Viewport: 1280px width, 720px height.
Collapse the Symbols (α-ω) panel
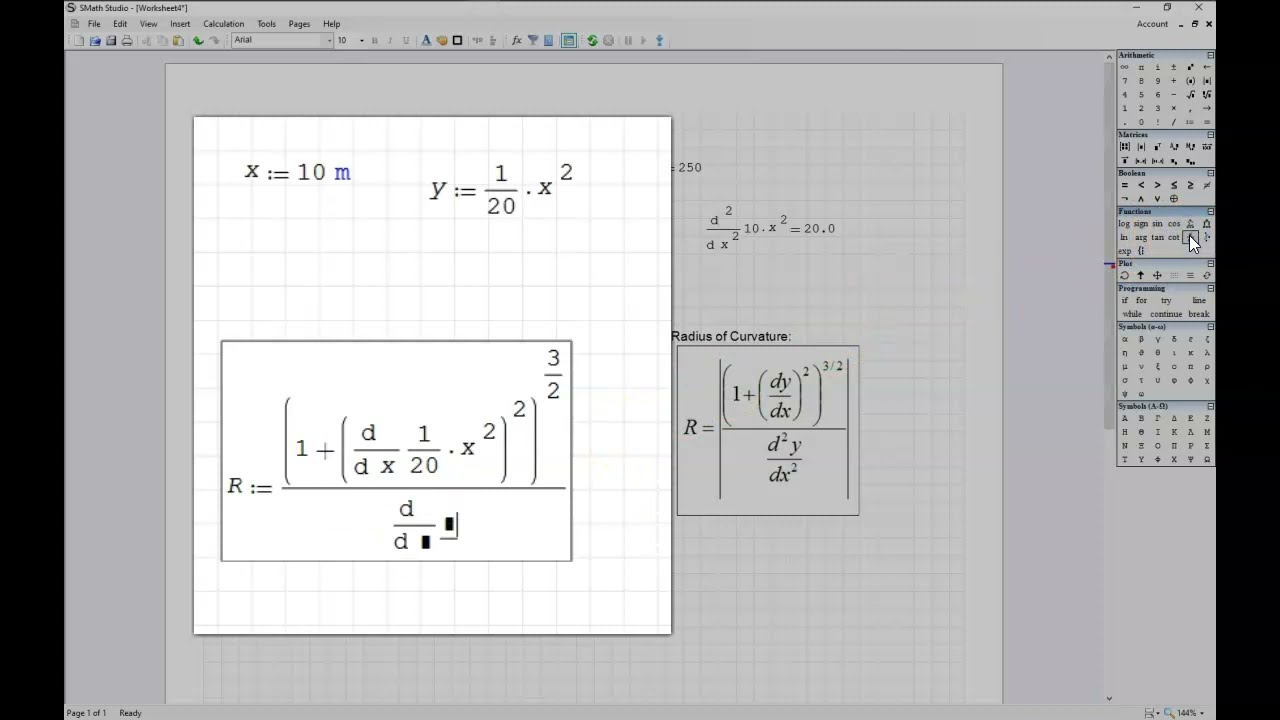point(1210,326)
